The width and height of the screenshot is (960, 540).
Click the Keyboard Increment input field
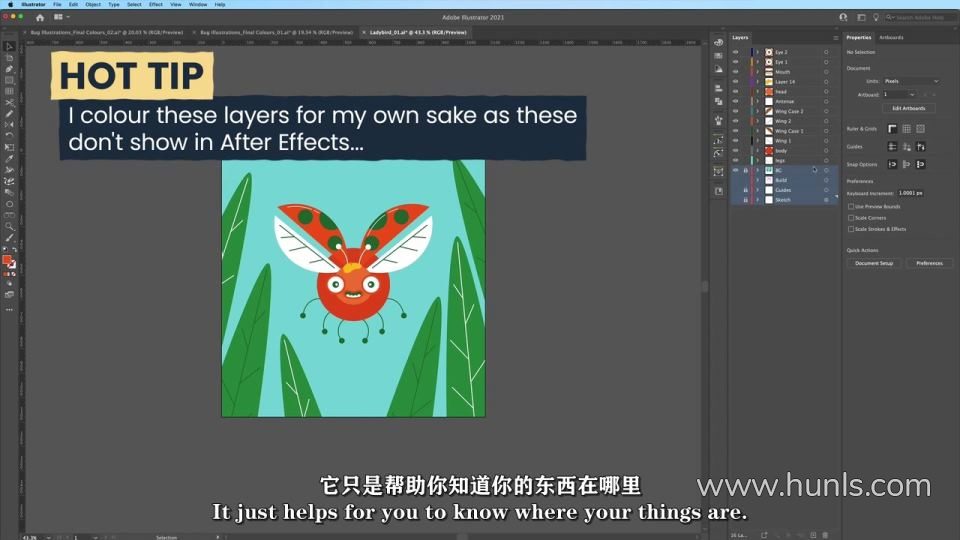click(x=910, y=193)
